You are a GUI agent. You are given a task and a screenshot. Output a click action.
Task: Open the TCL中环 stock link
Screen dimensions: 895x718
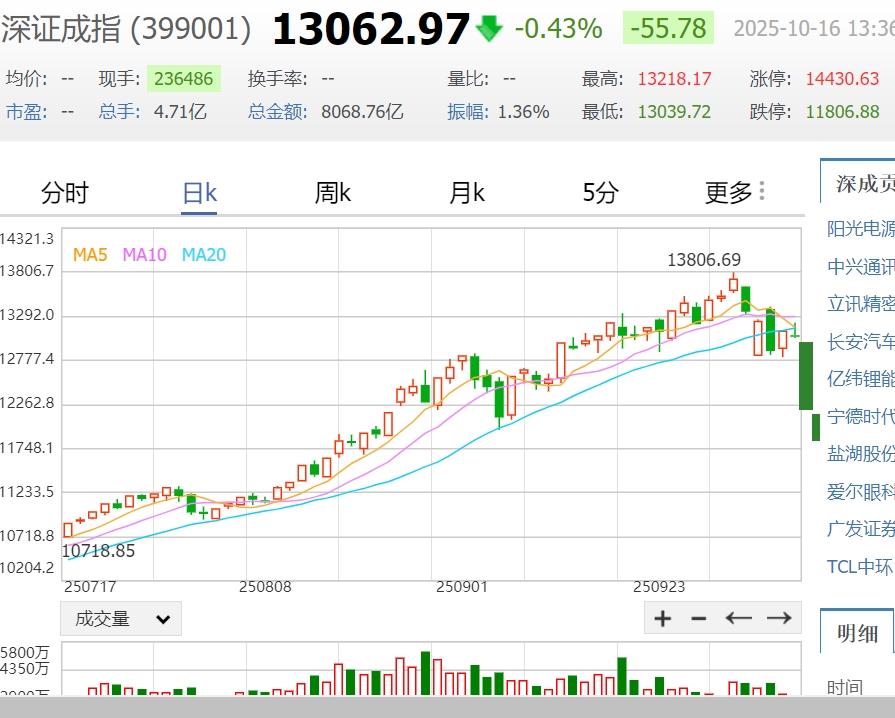point(860,566)
